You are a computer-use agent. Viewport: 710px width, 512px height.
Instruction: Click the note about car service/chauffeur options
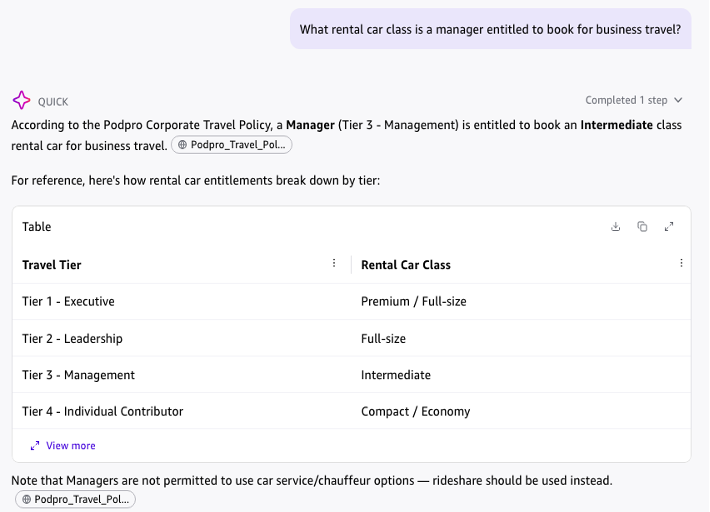pos(312,480)
